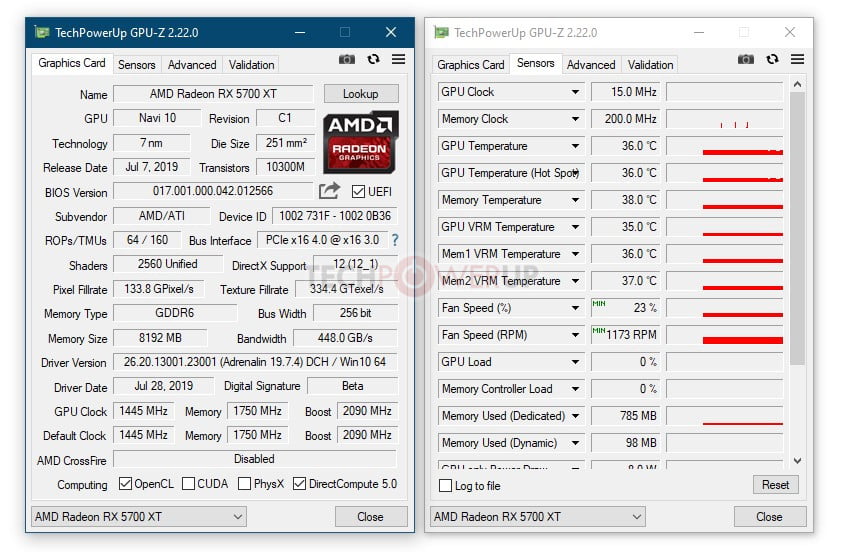Click the Bus Interface question mark icon
Viewport: 843px width, 552px height.
(395, 240)
